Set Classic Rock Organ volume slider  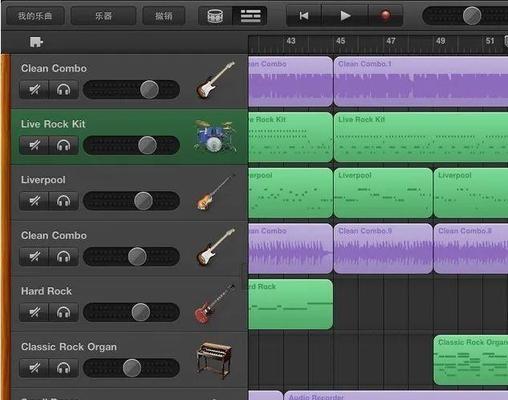(132, 368)
